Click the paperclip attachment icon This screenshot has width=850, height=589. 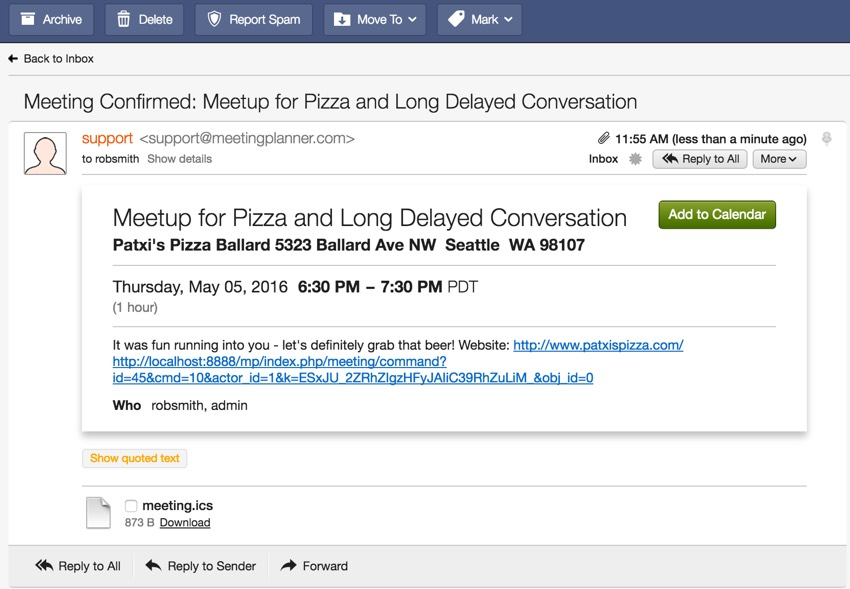pos(603,139)
